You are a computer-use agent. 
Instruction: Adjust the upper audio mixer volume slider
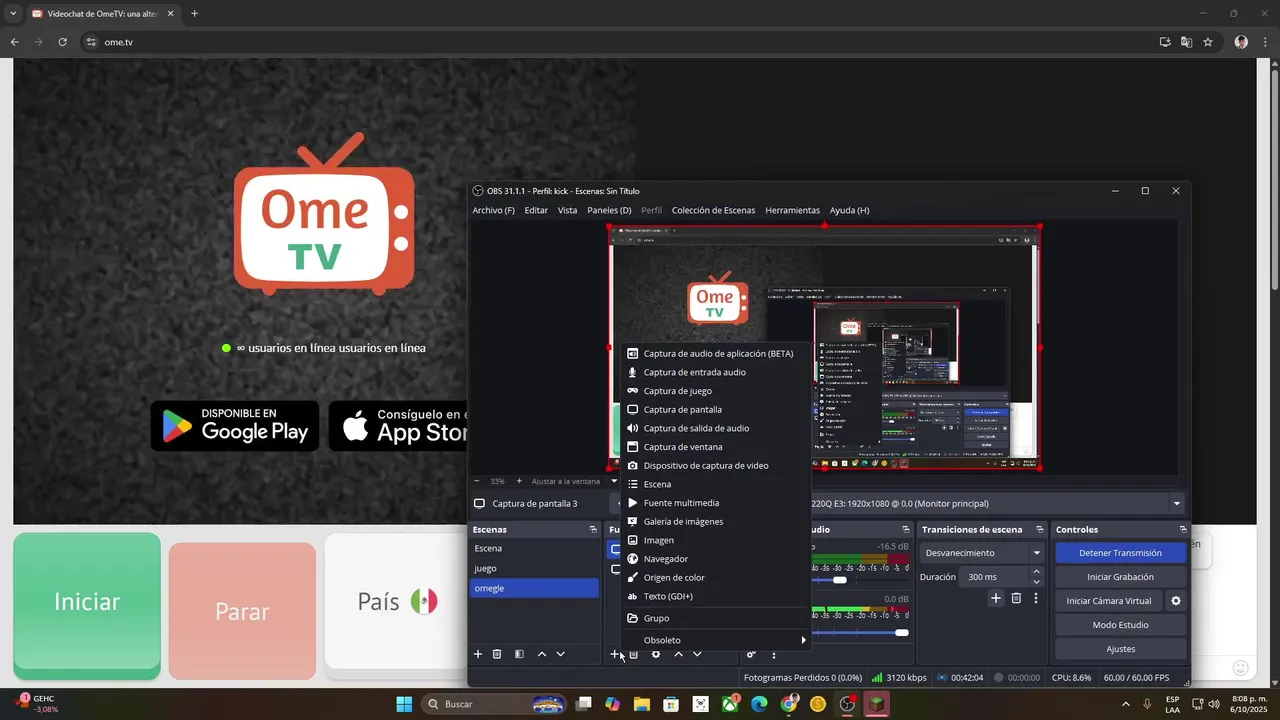(x=839, y=580)
